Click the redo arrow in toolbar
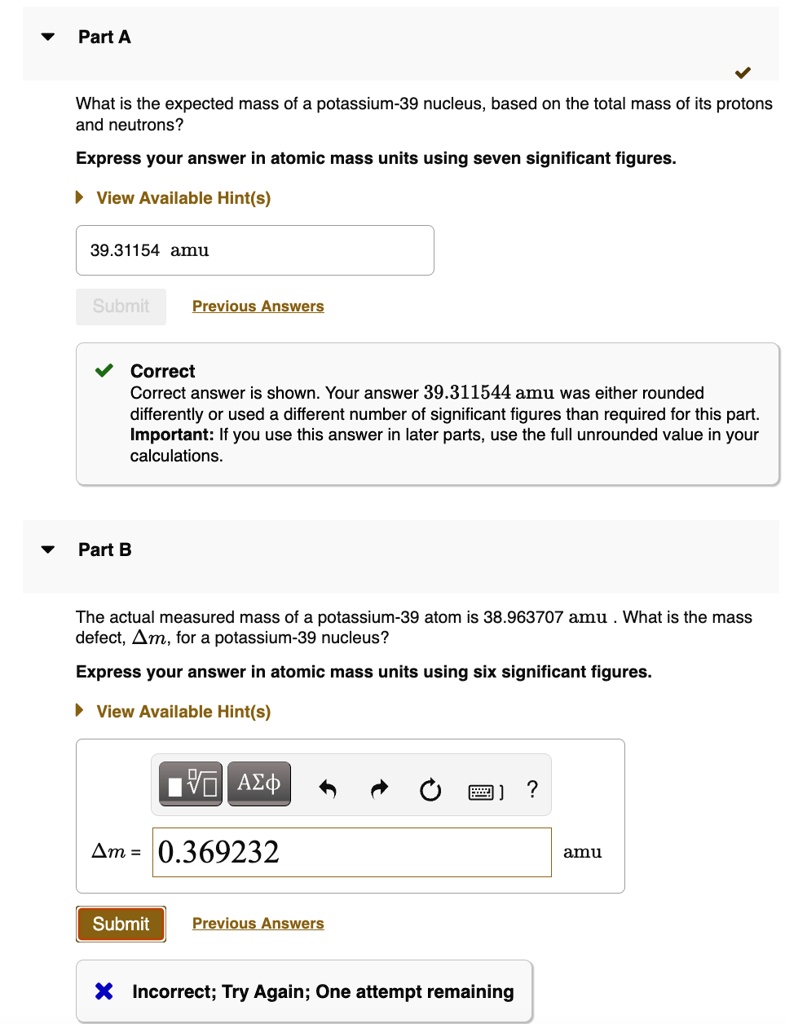The height and width of the screenshot is (1024, 785). point(379,791)
